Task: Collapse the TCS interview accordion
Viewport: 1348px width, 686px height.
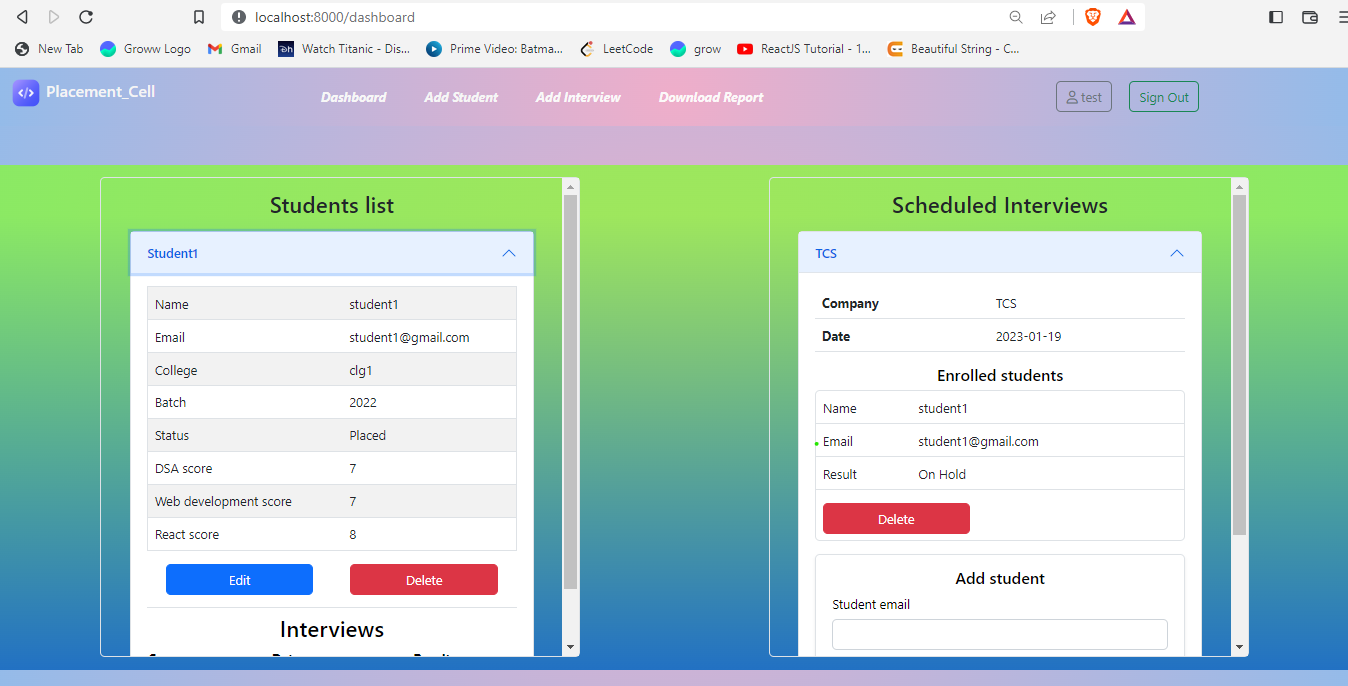Action: tap(1176, 253)
